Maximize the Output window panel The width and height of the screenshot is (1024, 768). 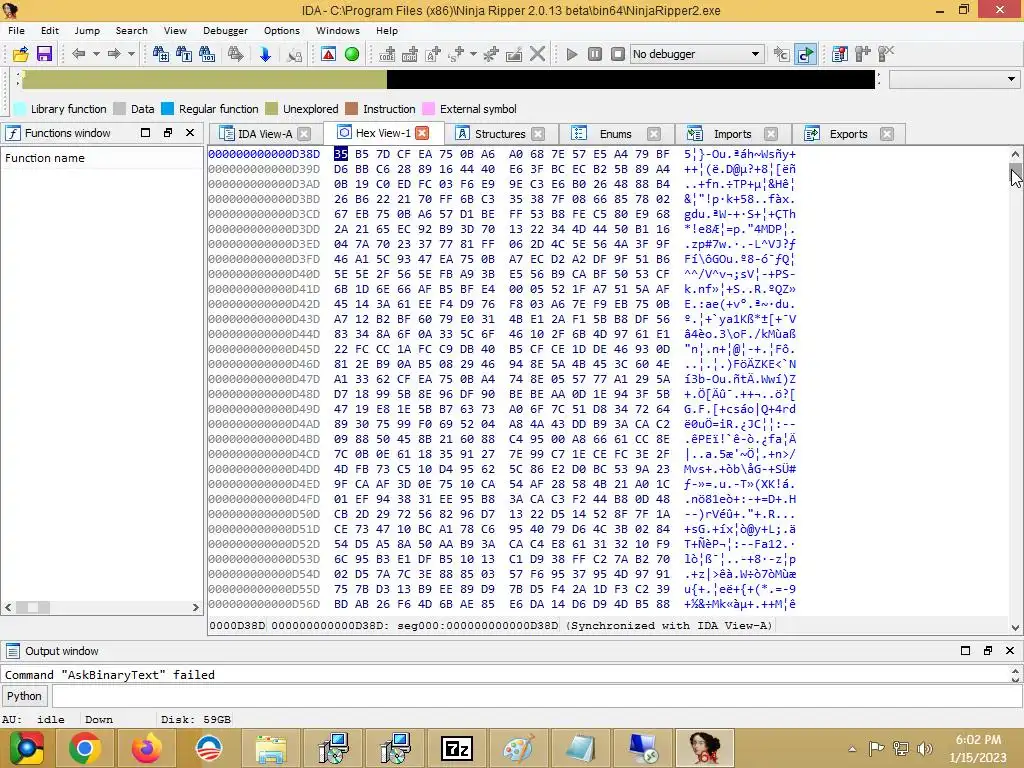[x=965, y=650]
